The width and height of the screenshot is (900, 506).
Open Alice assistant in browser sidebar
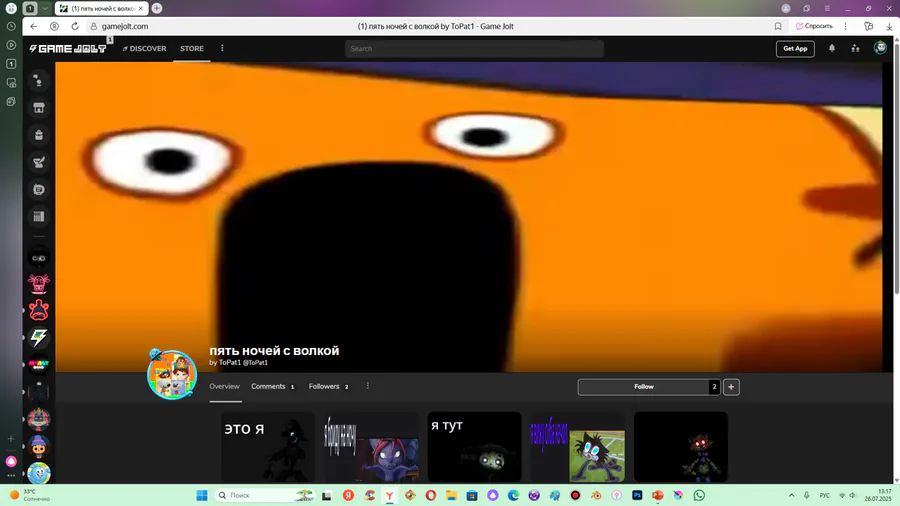click(11, 461)
